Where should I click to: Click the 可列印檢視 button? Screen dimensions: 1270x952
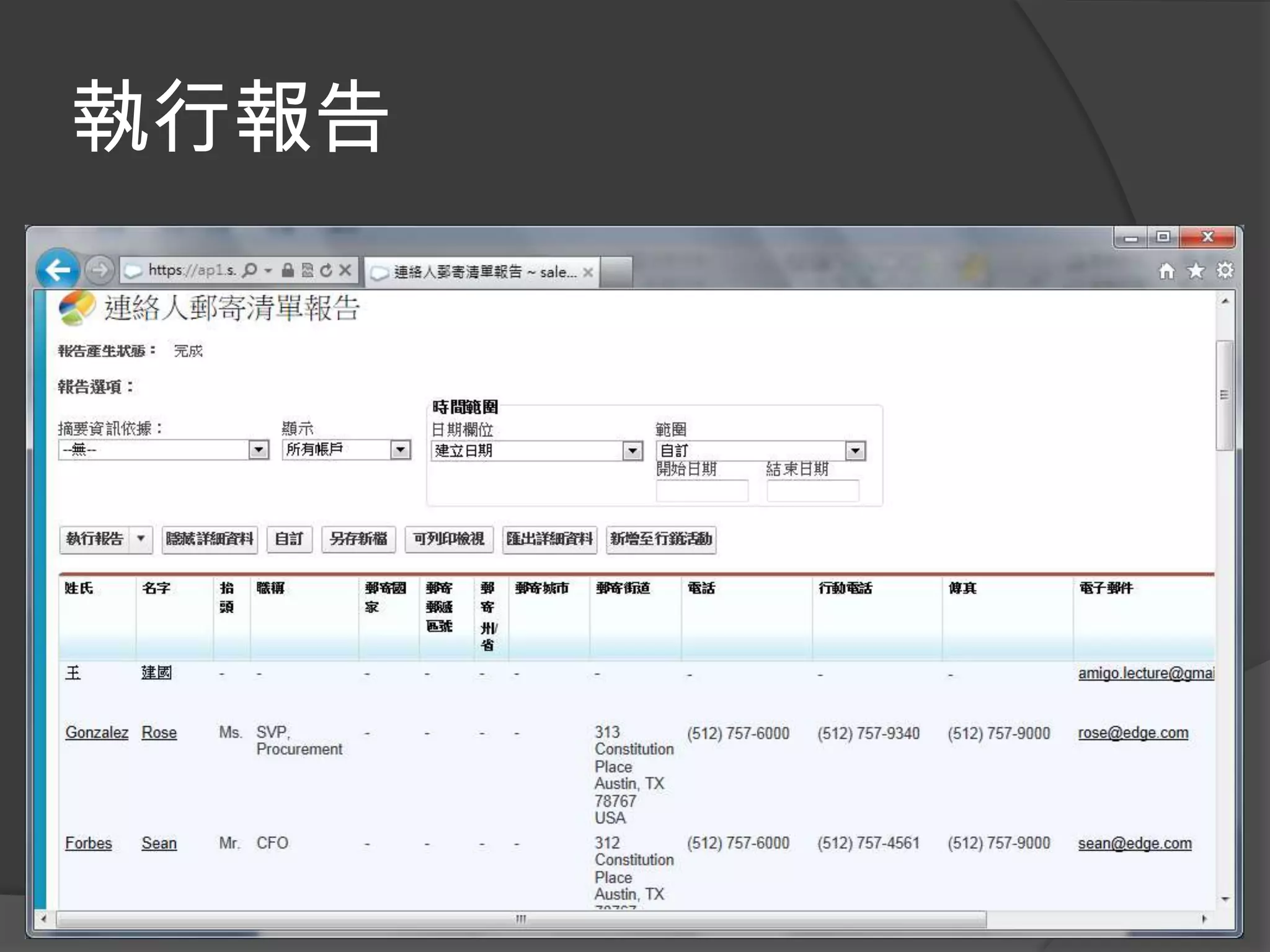[x=449, y=539]
